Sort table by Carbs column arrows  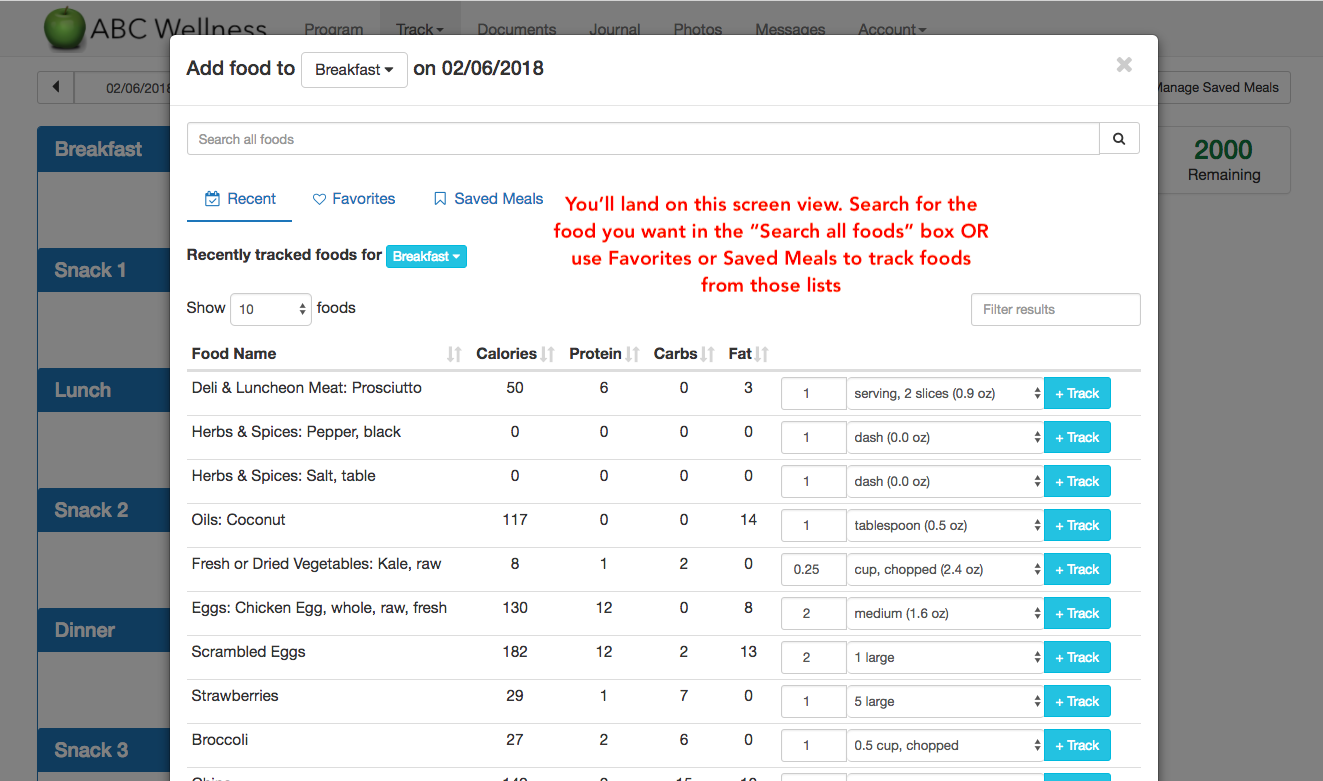[x=707, y=354]
